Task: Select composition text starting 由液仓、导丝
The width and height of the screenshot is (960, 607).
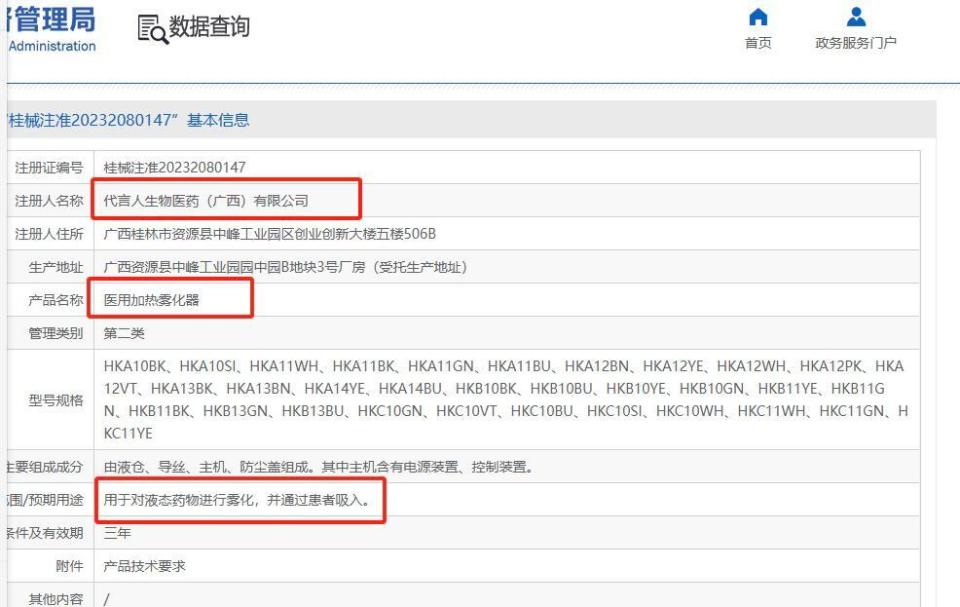Action: (318, 467)
